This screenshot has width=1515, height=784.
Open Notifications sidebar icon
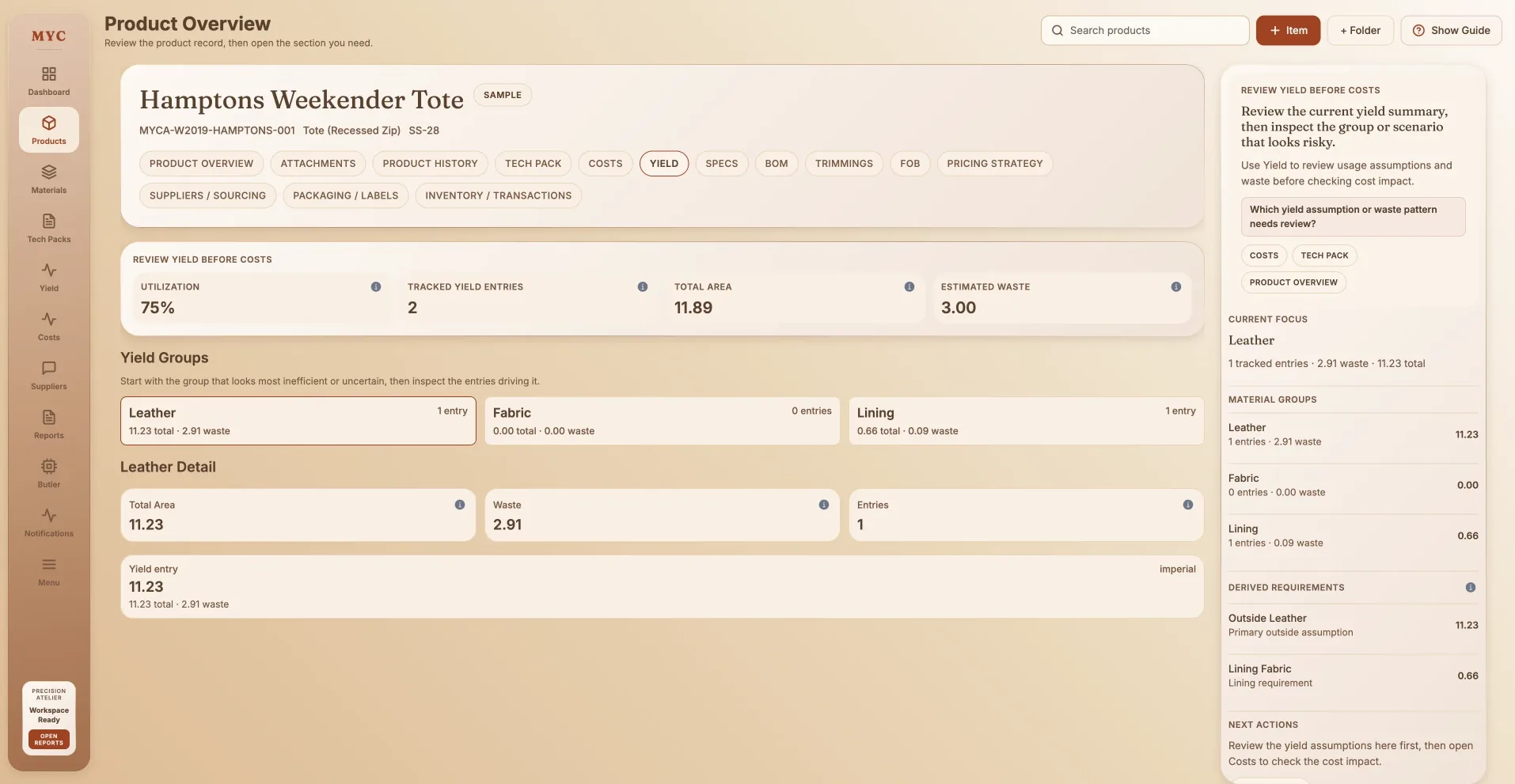[49, 522]
